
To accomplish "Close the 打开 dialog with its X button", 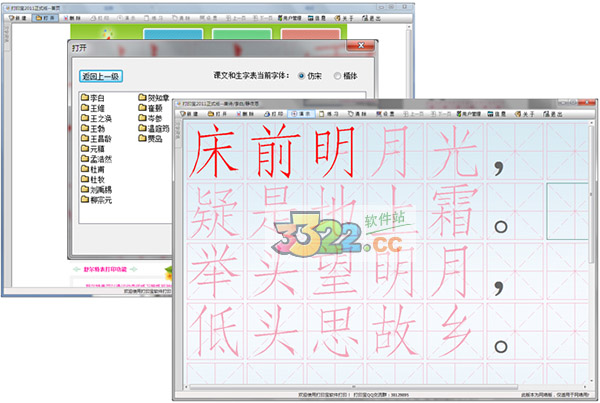I will pos(360,46).
